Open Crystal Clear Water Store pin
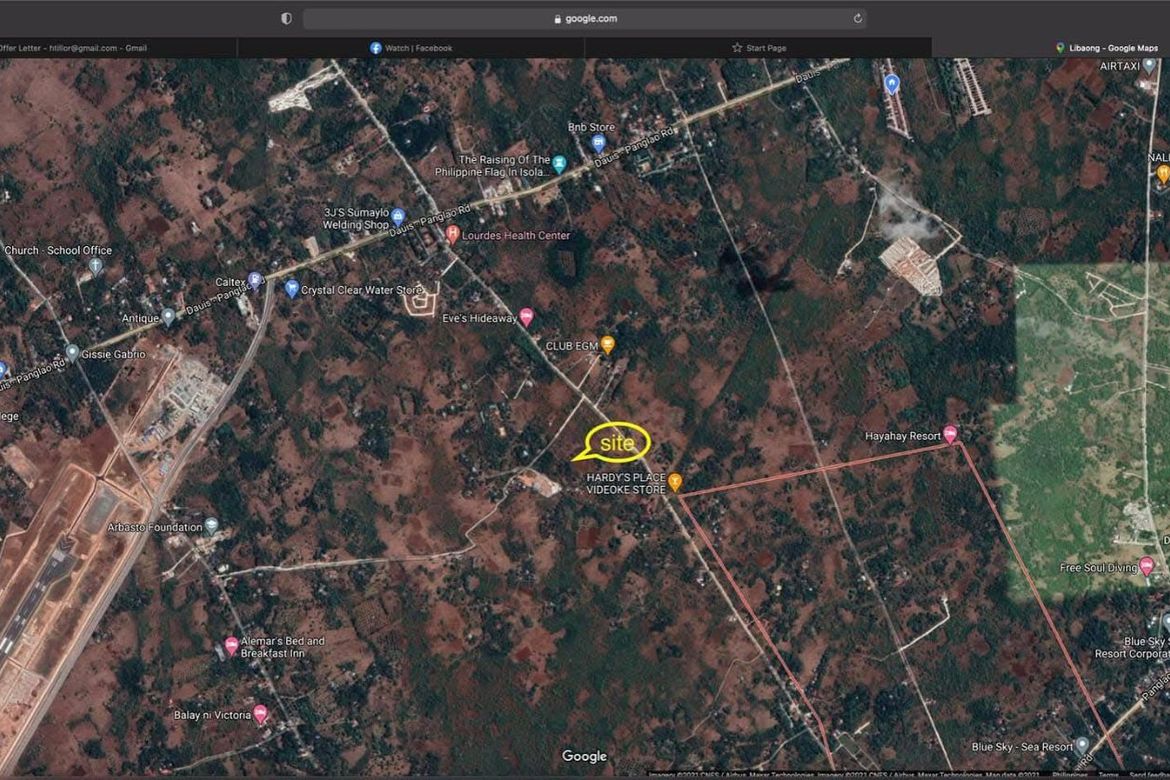The height and width of the screenshot is (780, 1170). pos(292,289)
